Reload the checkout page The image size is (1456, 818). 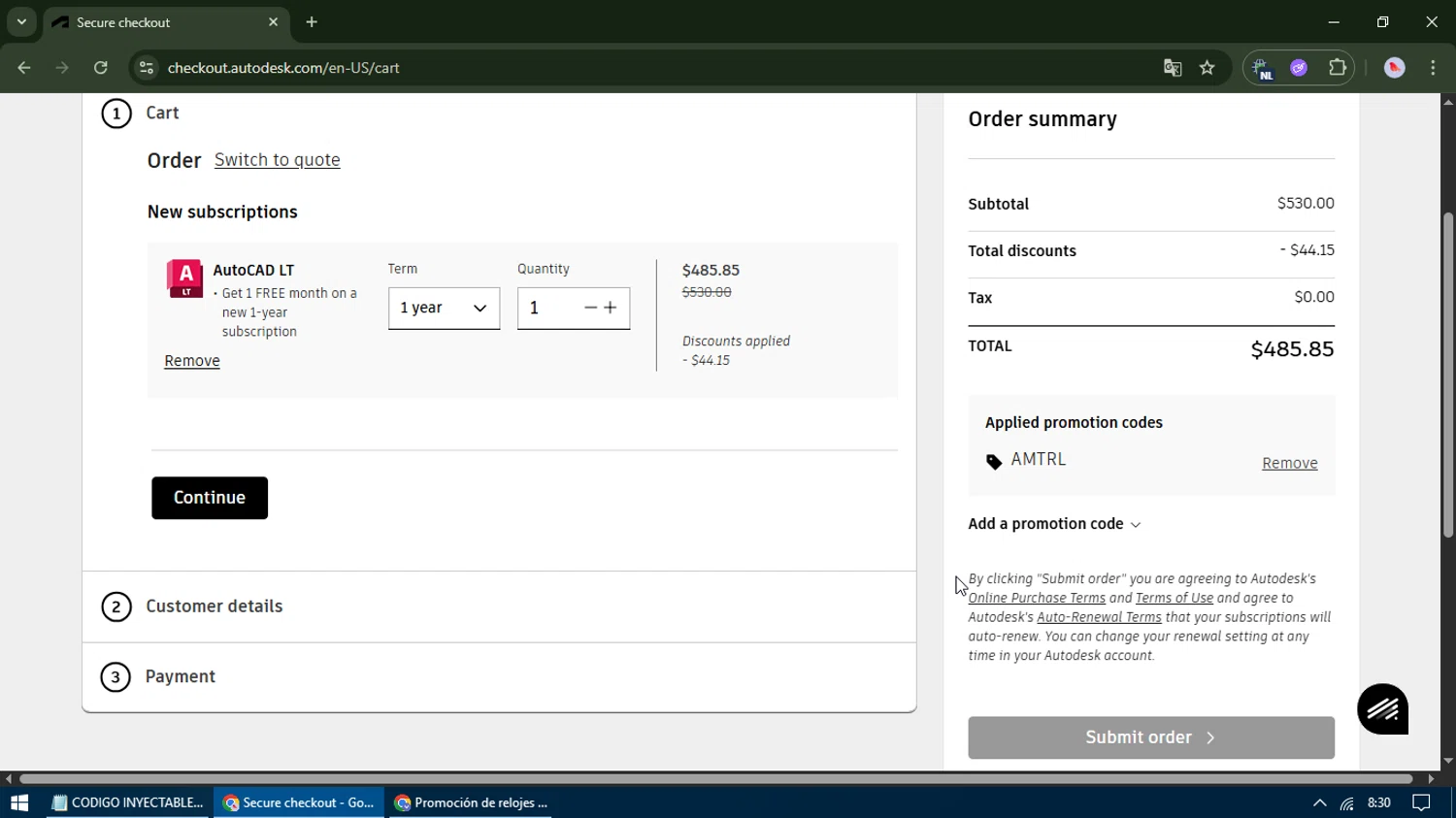101,68
